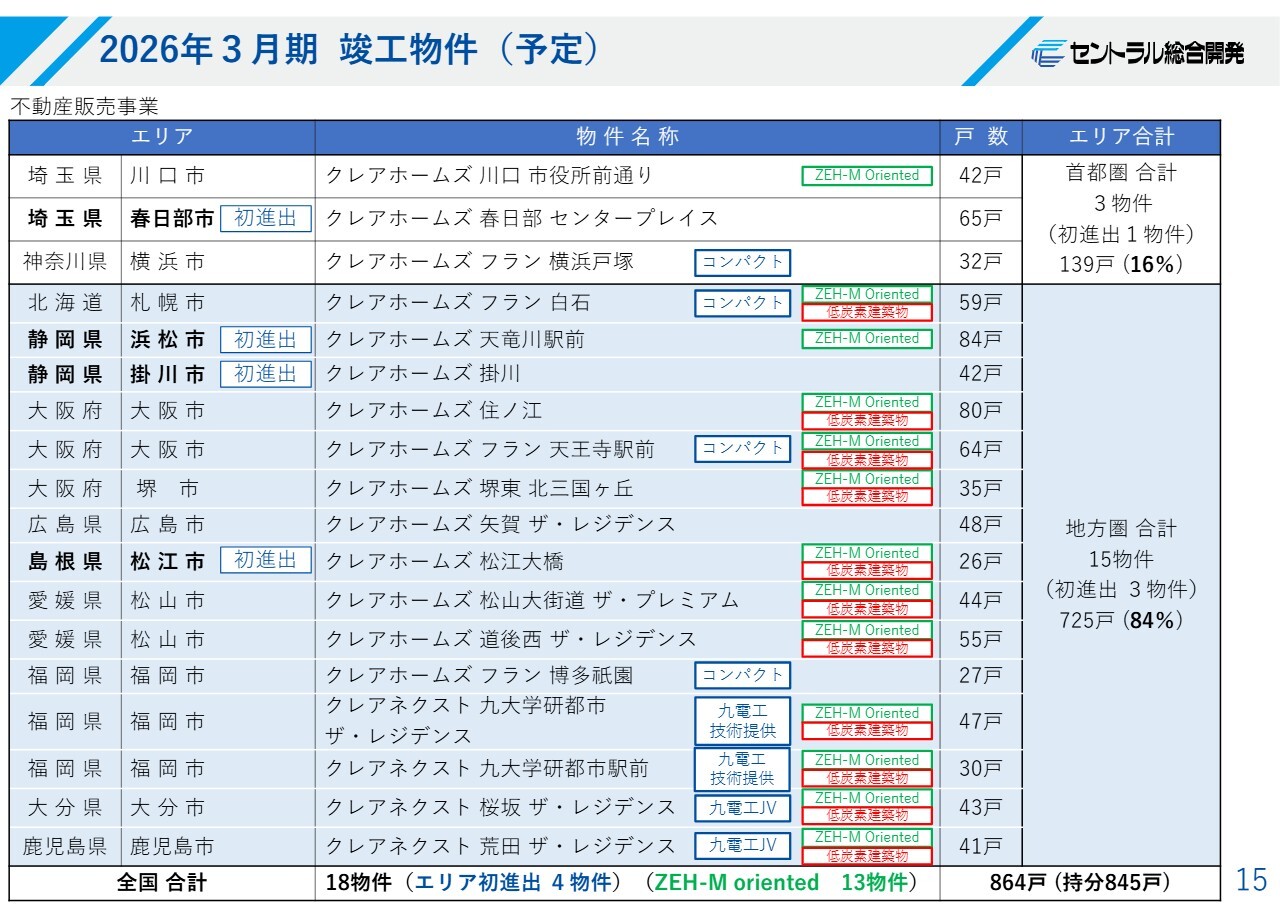Click 初進出 badge beside 浜松市

pyautogui.click(x=265, y=340)
